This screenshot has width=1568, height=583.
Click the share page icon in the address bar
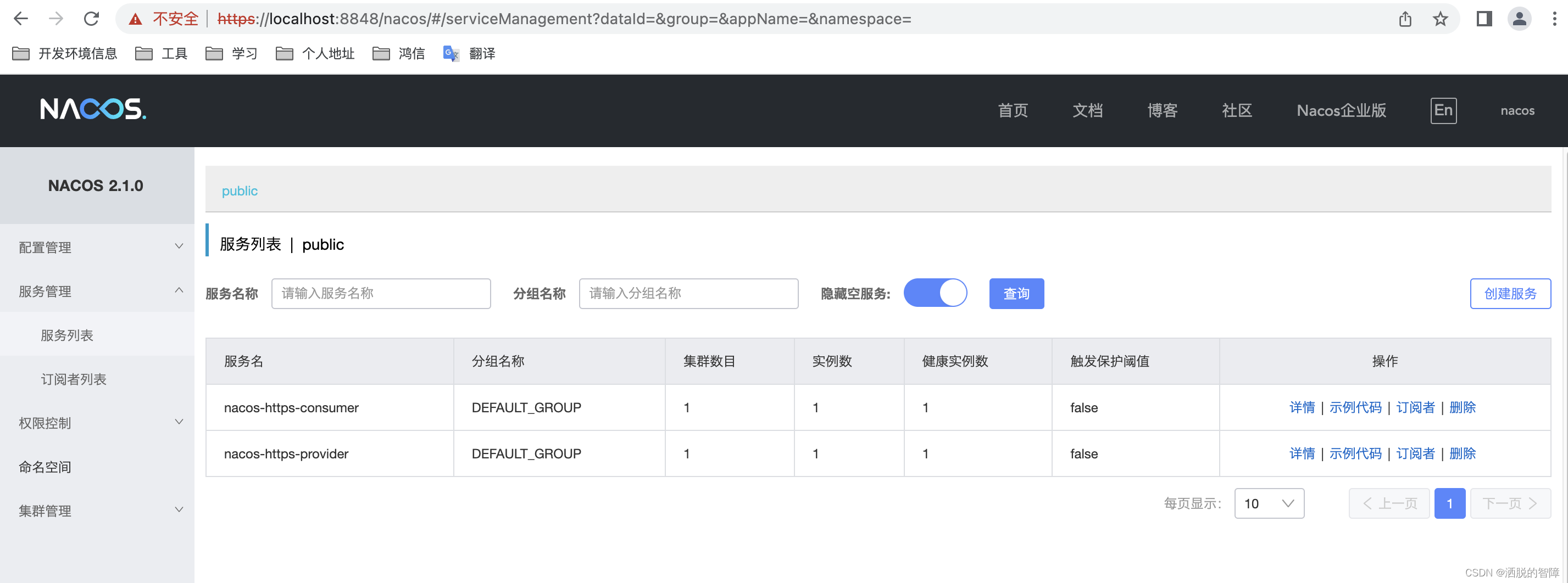pyautogui.click(x=1405, y=19)
